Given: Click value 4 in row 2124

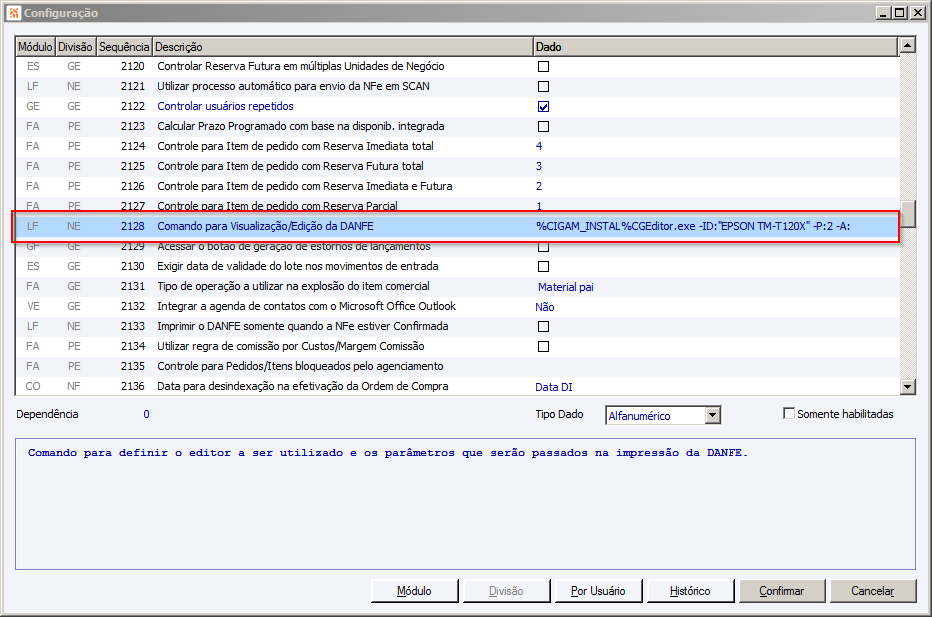Looking at the screenshot, I should click(x=539, y=146).
